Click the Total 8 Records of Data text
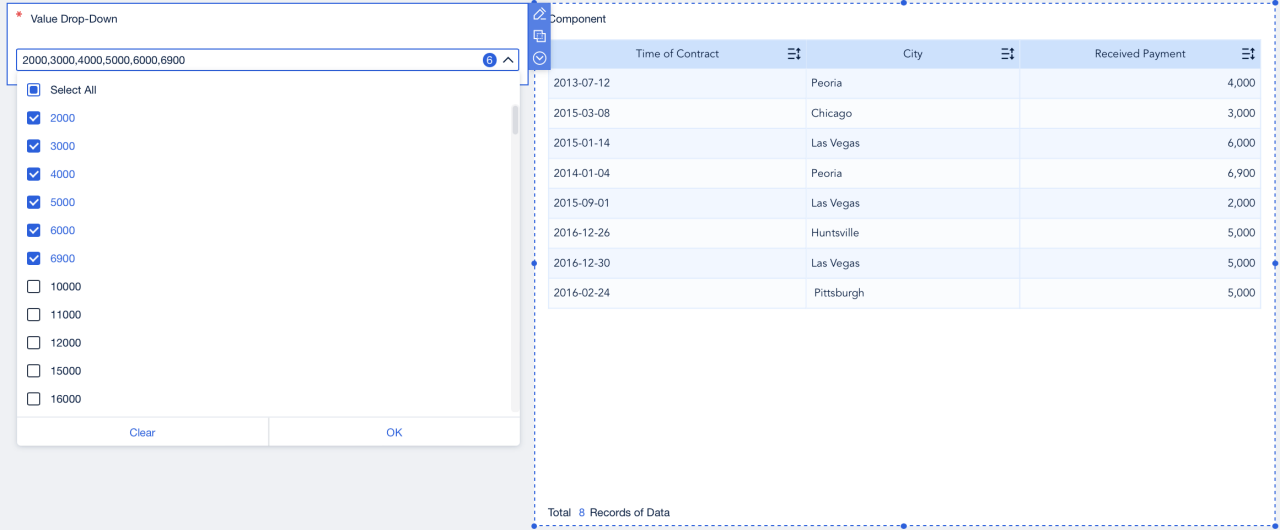 coord(609,512)
